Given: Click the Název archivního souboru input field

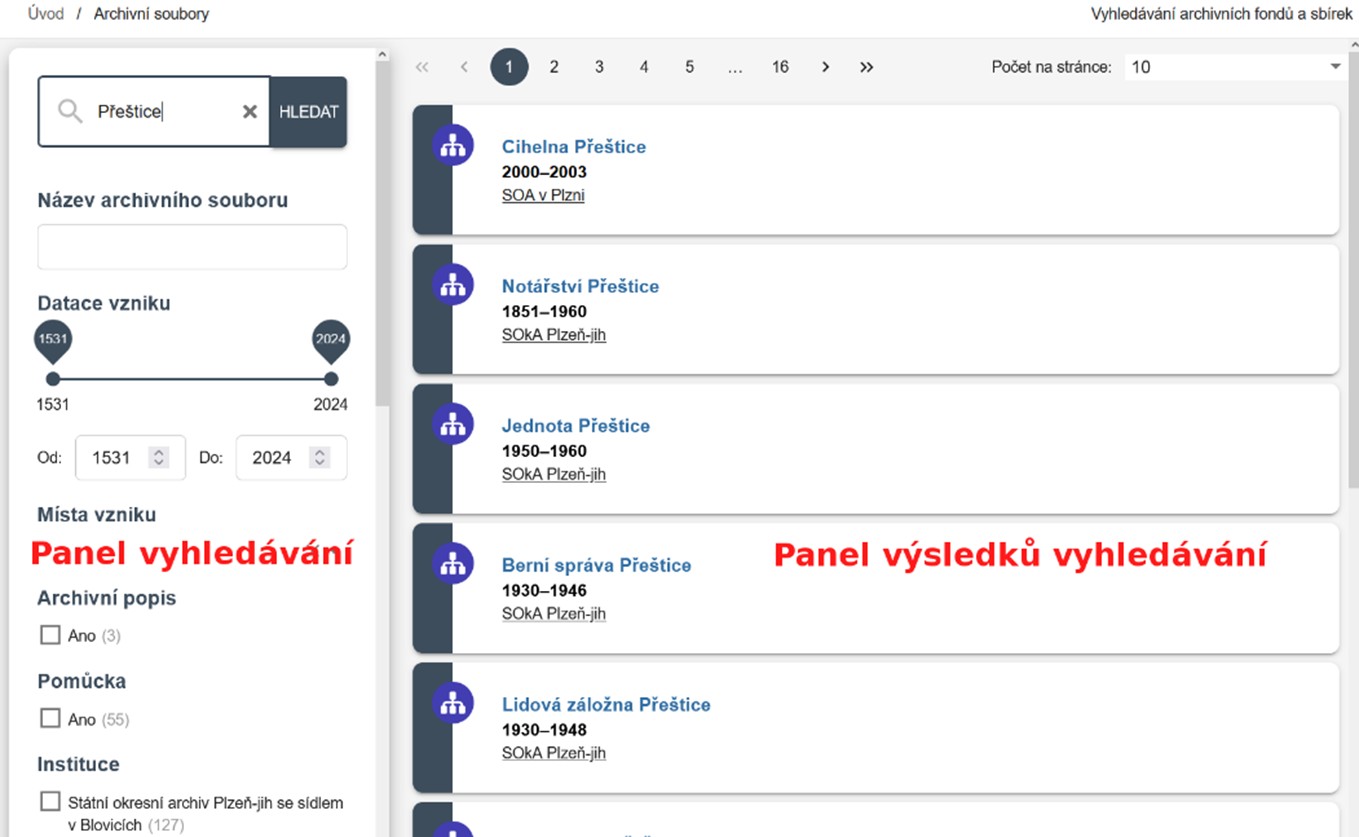Looking at the screenshot, I should point(192,247).
